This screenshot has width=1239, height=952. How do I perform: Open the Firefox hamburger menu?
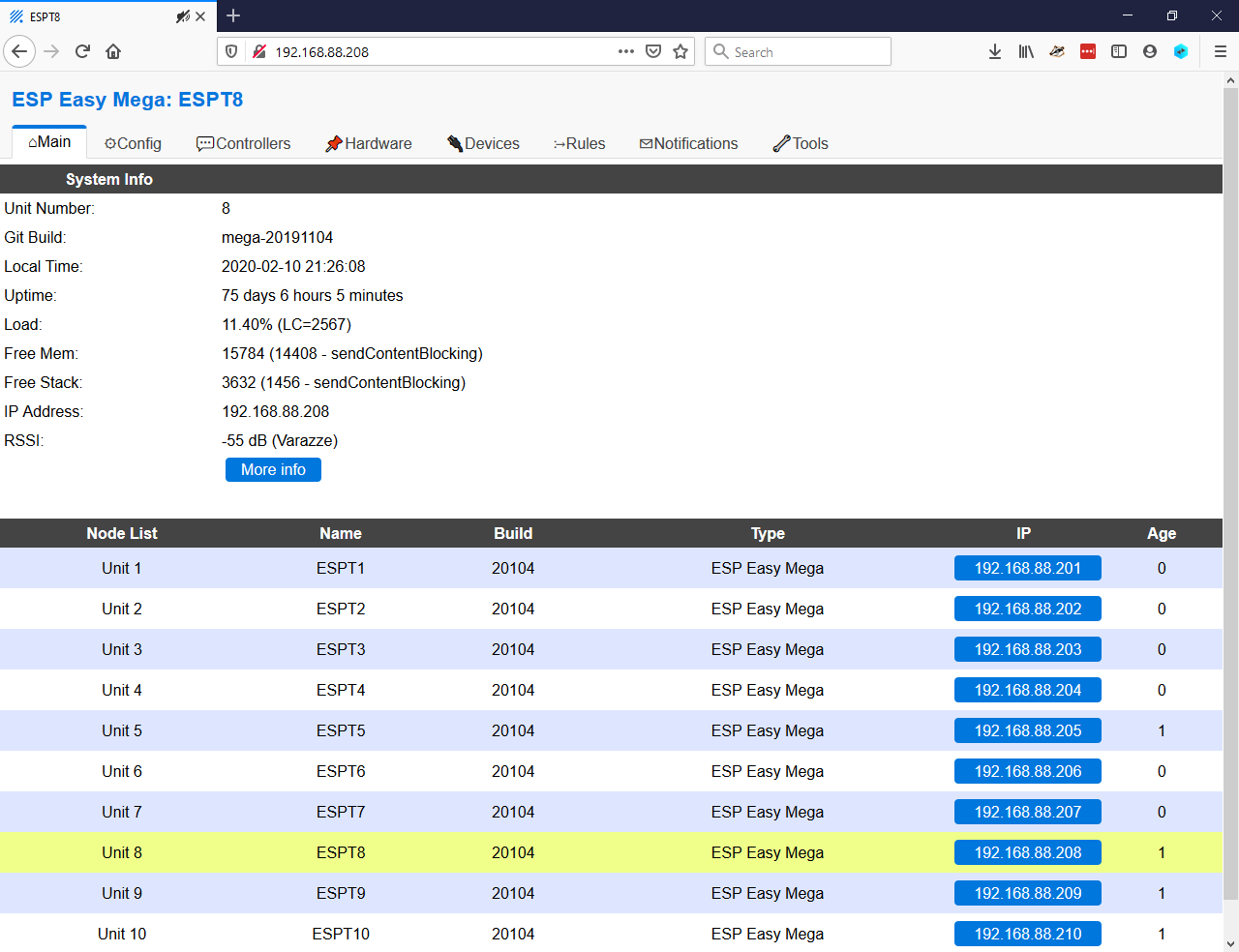click(1221, 51)
